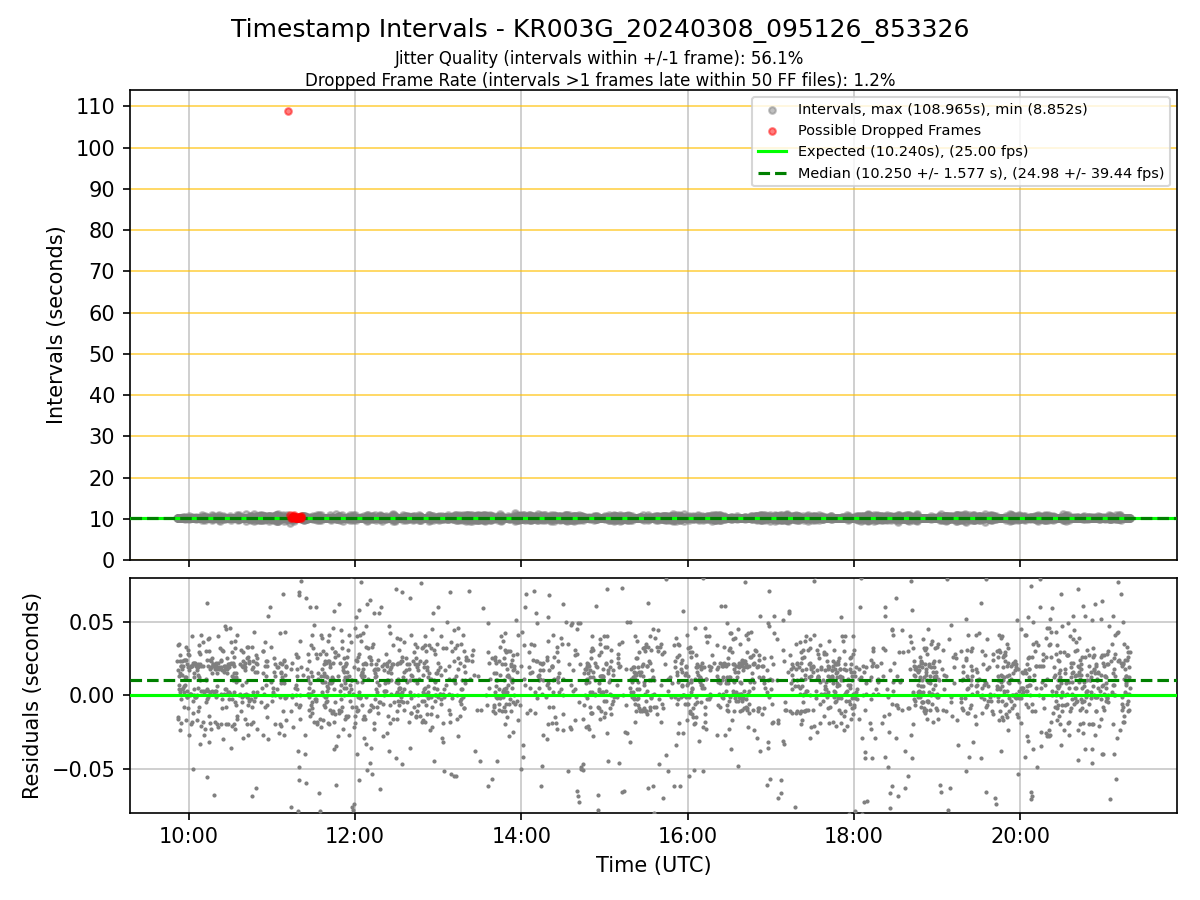The width and height of the screenshot is (1200, 900).
Task: Click the '60' y-axis tick label
Action: 102,313
